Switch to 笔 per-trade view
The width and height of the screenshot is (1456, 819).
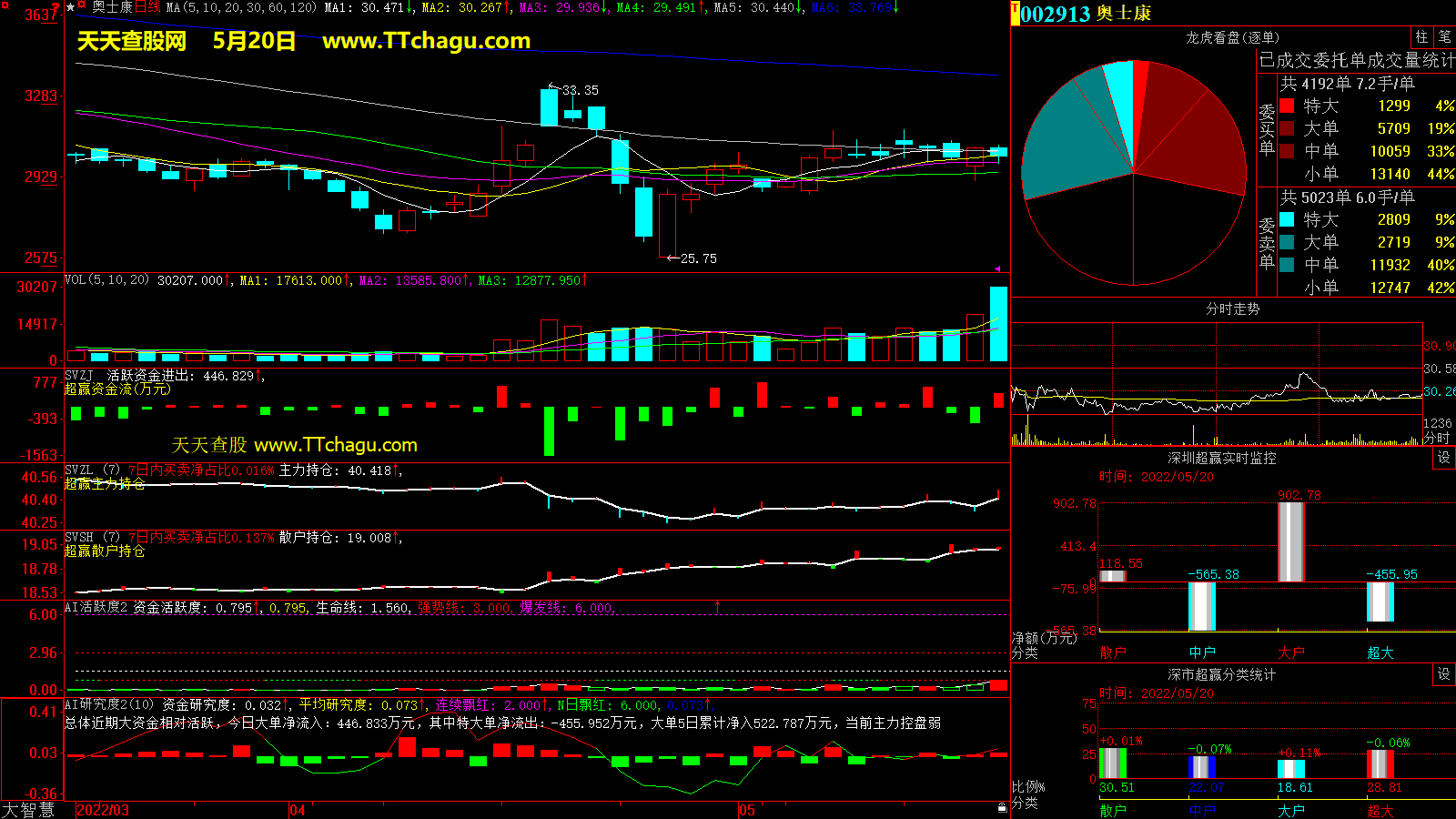1444,37
